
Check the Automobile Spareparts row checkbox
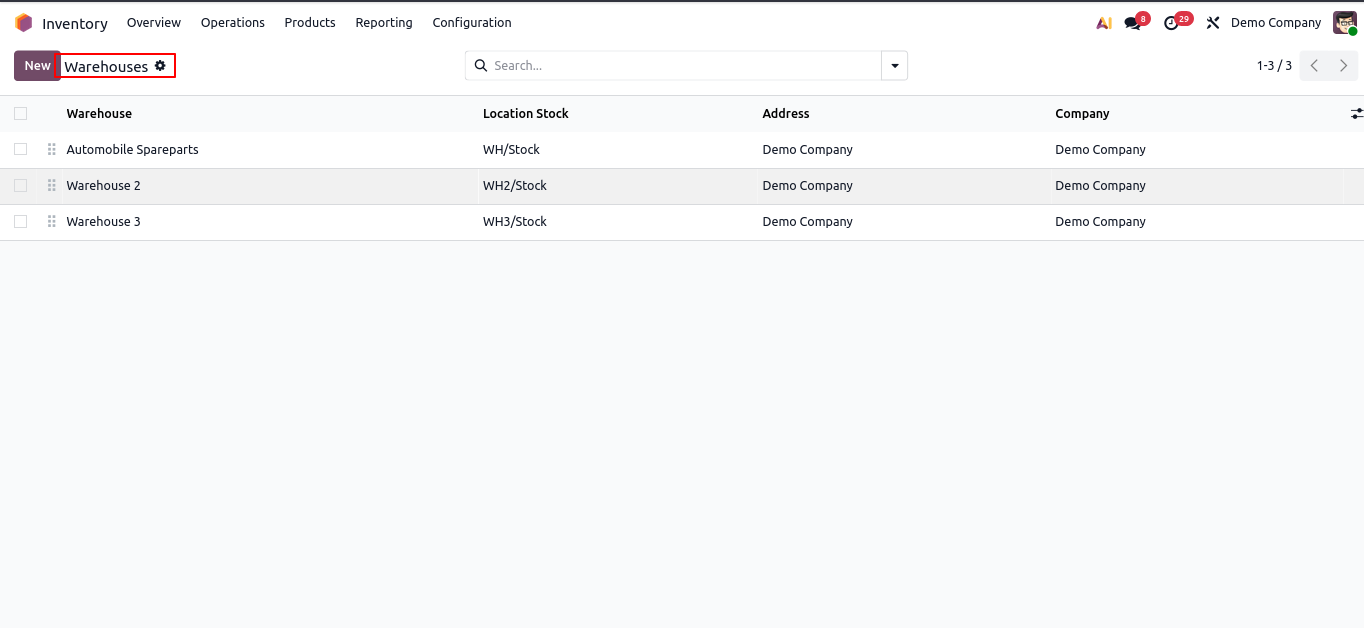tap(20, 150)
